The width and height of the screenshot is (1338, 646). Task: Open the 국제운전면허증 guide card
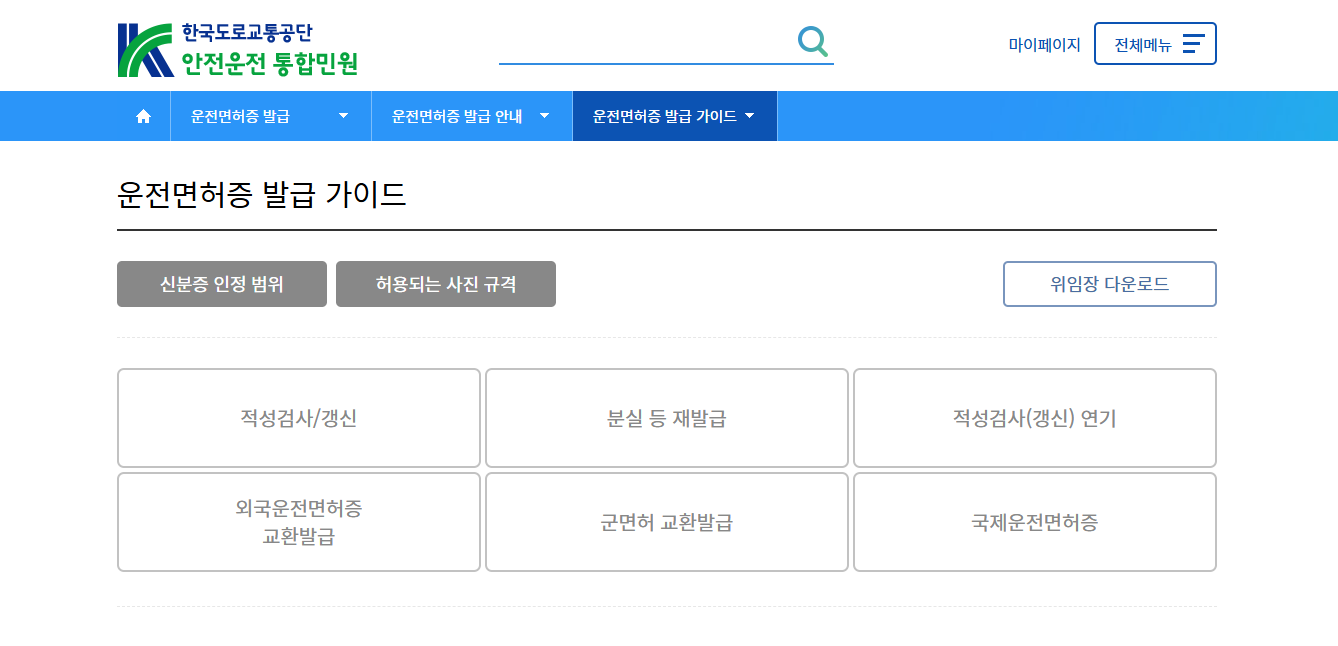click(x=1034, y=522)
